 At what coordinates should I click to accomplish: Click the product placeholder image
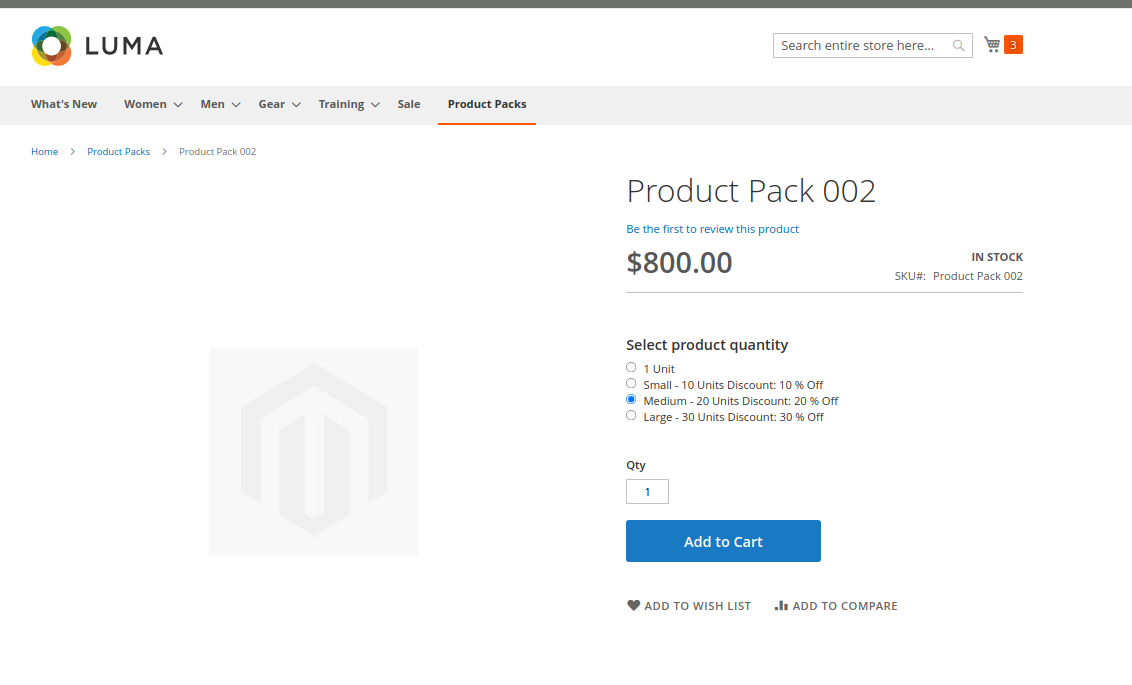pos(313,451)
